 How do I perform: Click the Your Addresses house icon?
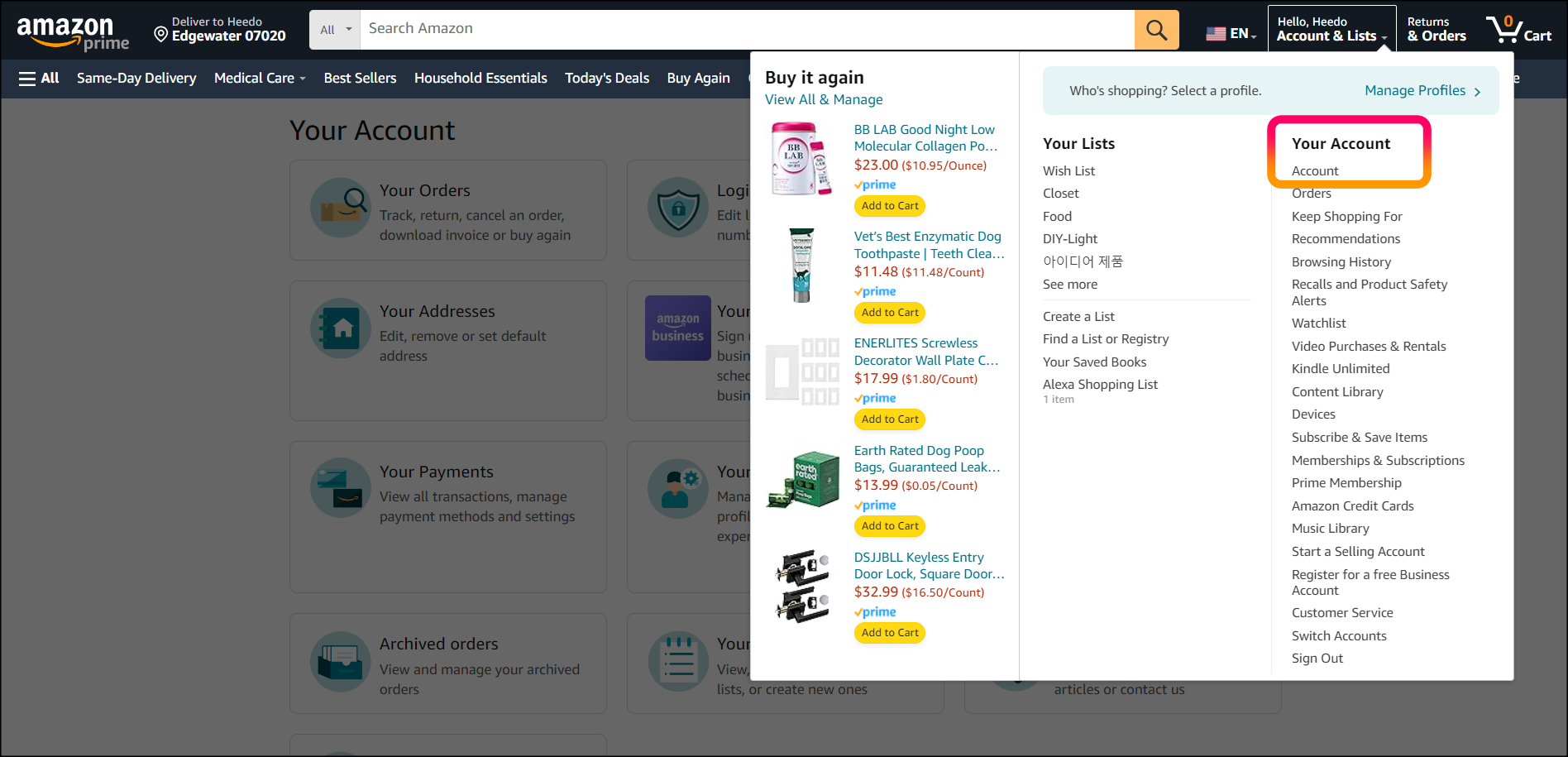click(x=341, y=328)
